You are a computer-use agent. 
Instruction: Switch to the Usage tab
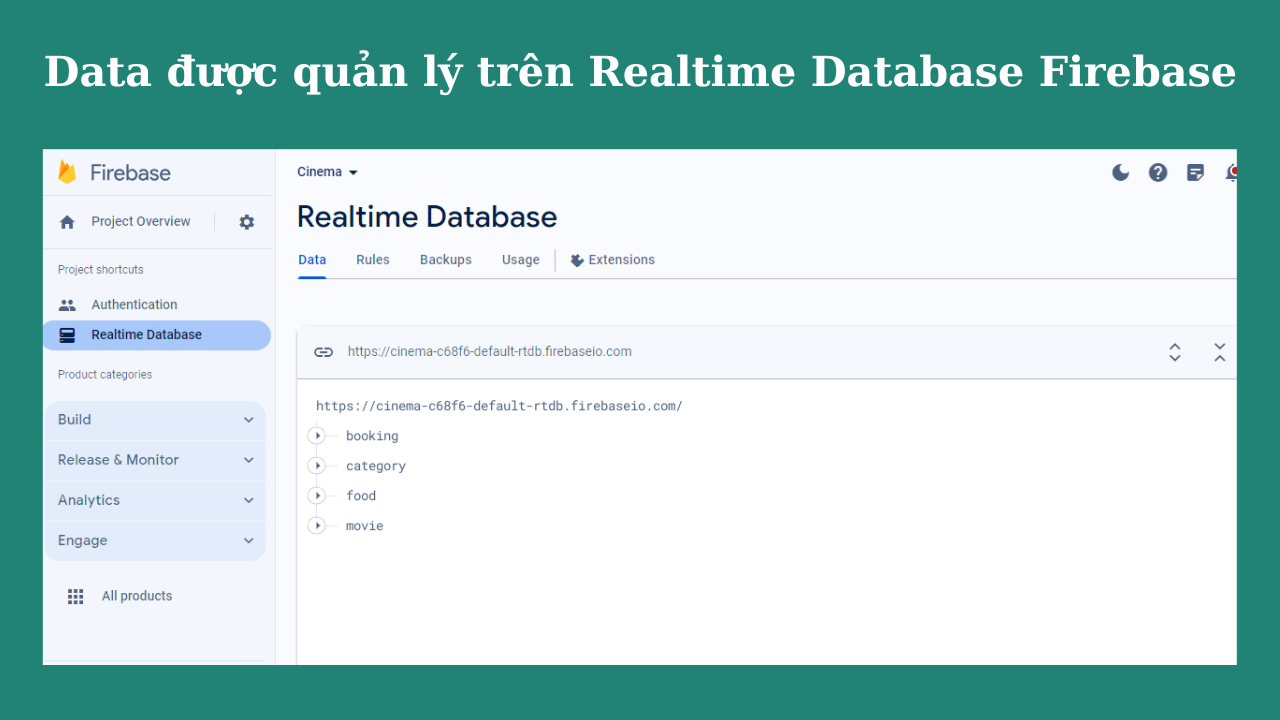coord(521,260)
